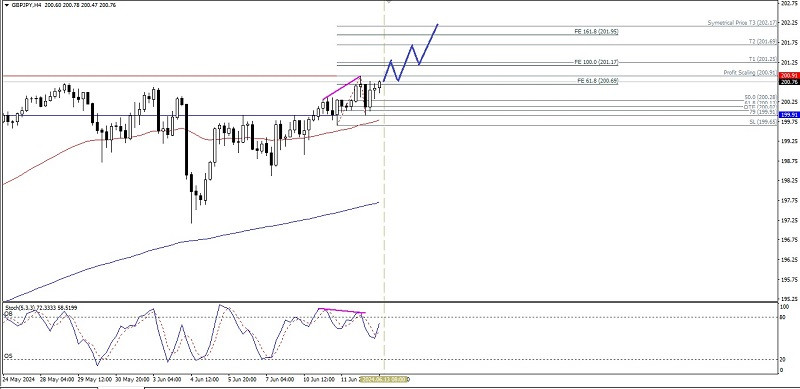Click the 28 May 04:00 time label
This screenshot has width=800, height=389.
click(57, 380)
